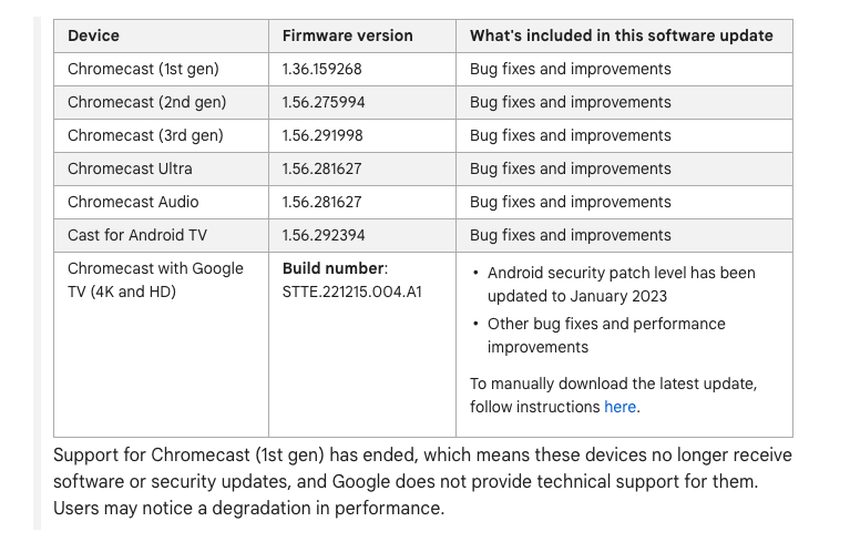Click build number STTE.221215.004.A1
This screenshot has height=542, width=850.
tap(352, 292)
